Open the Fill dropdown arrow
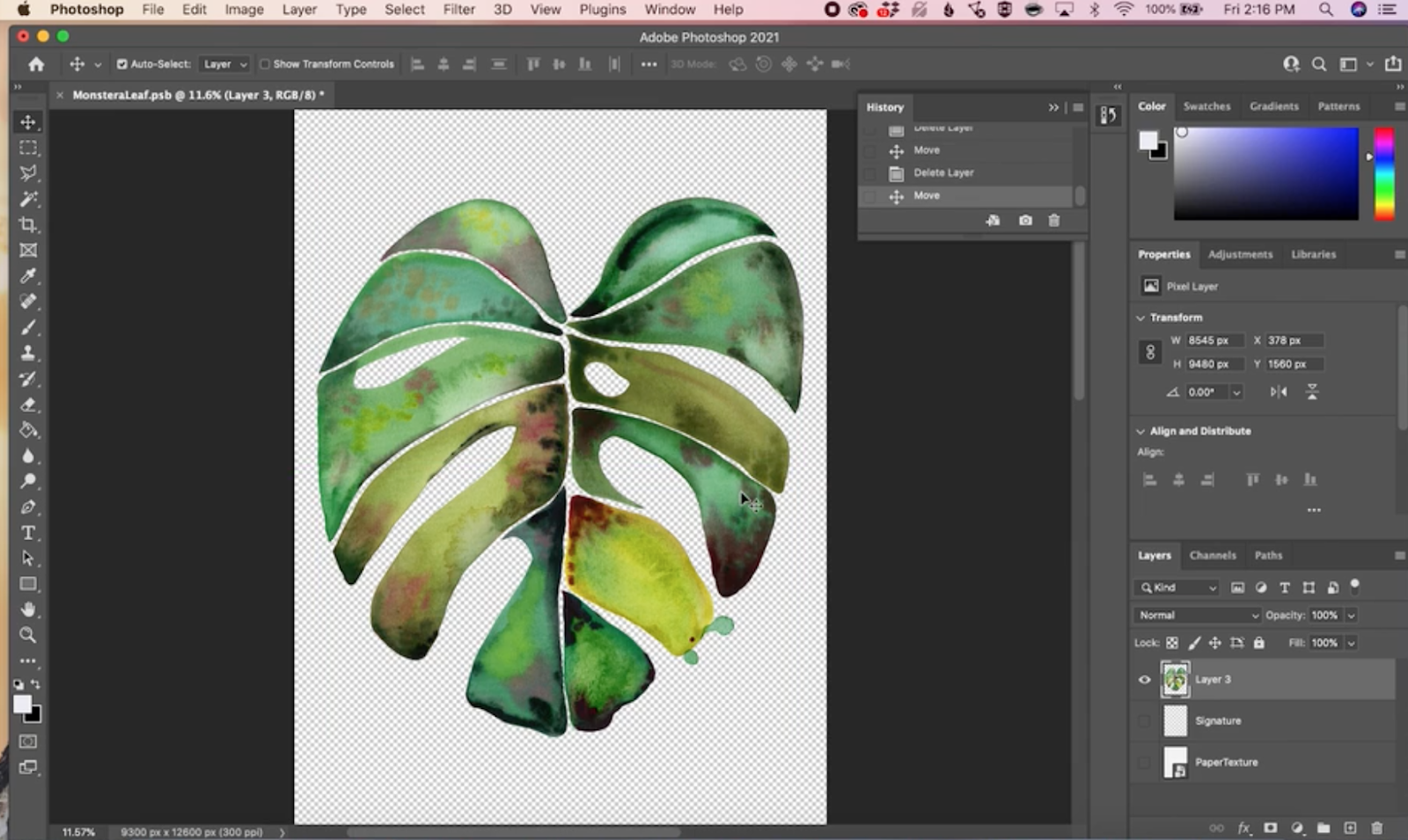 click(1351, 643)
